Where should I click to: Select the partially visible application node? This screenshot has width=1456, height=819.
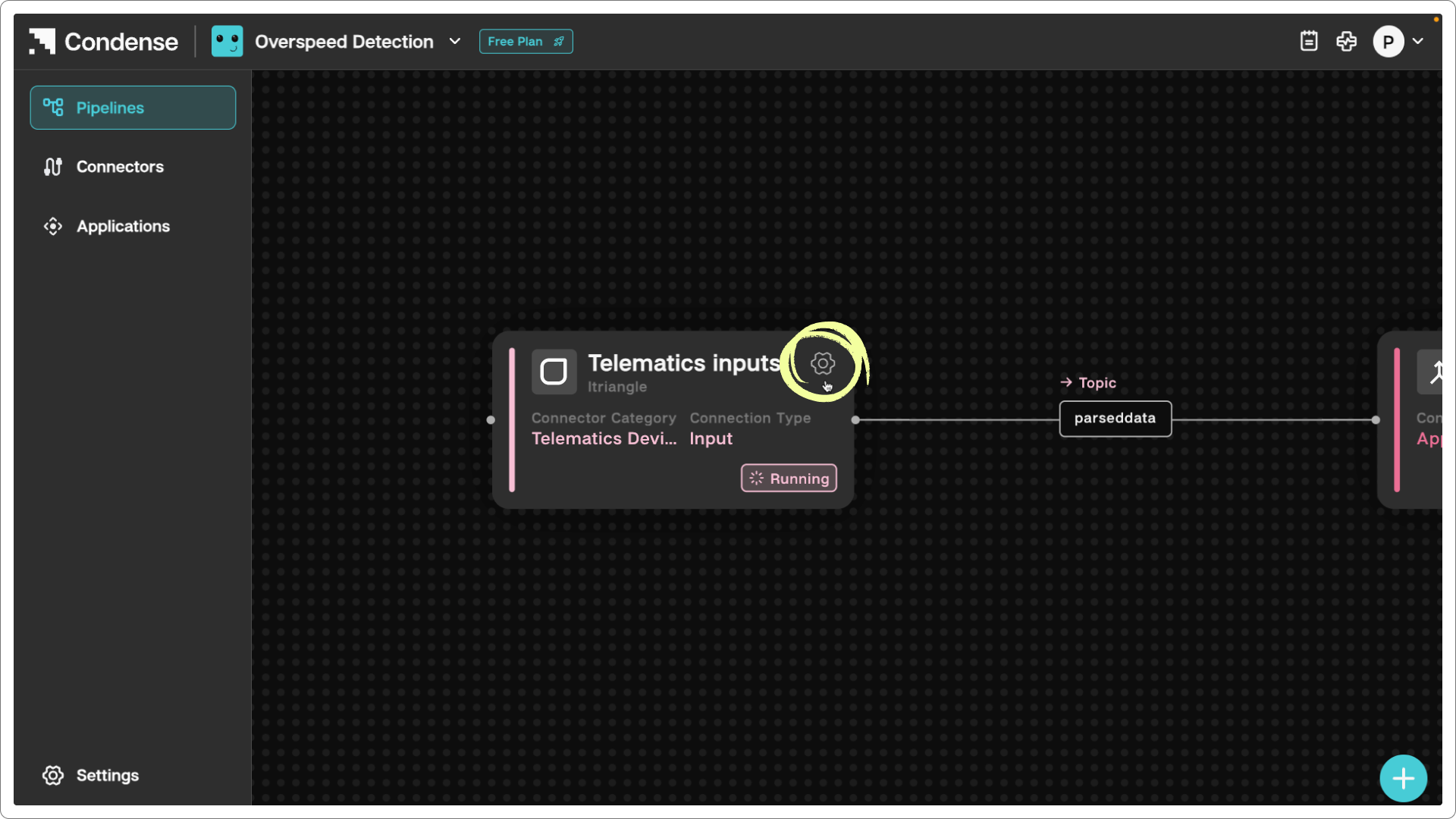tap(1418, 419)
